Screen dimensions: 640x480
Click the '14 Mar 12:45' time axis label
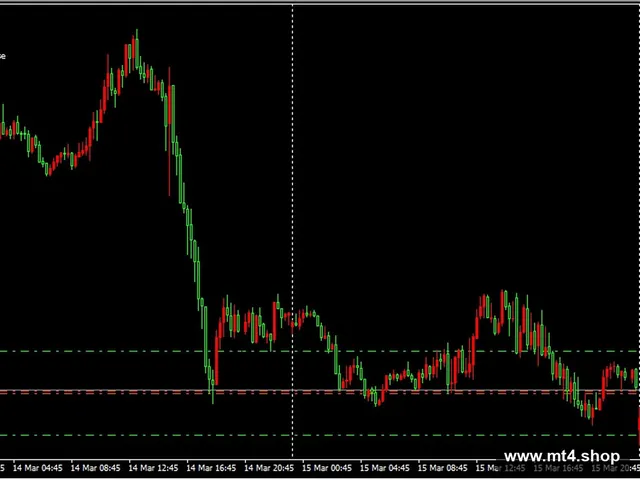153,468
